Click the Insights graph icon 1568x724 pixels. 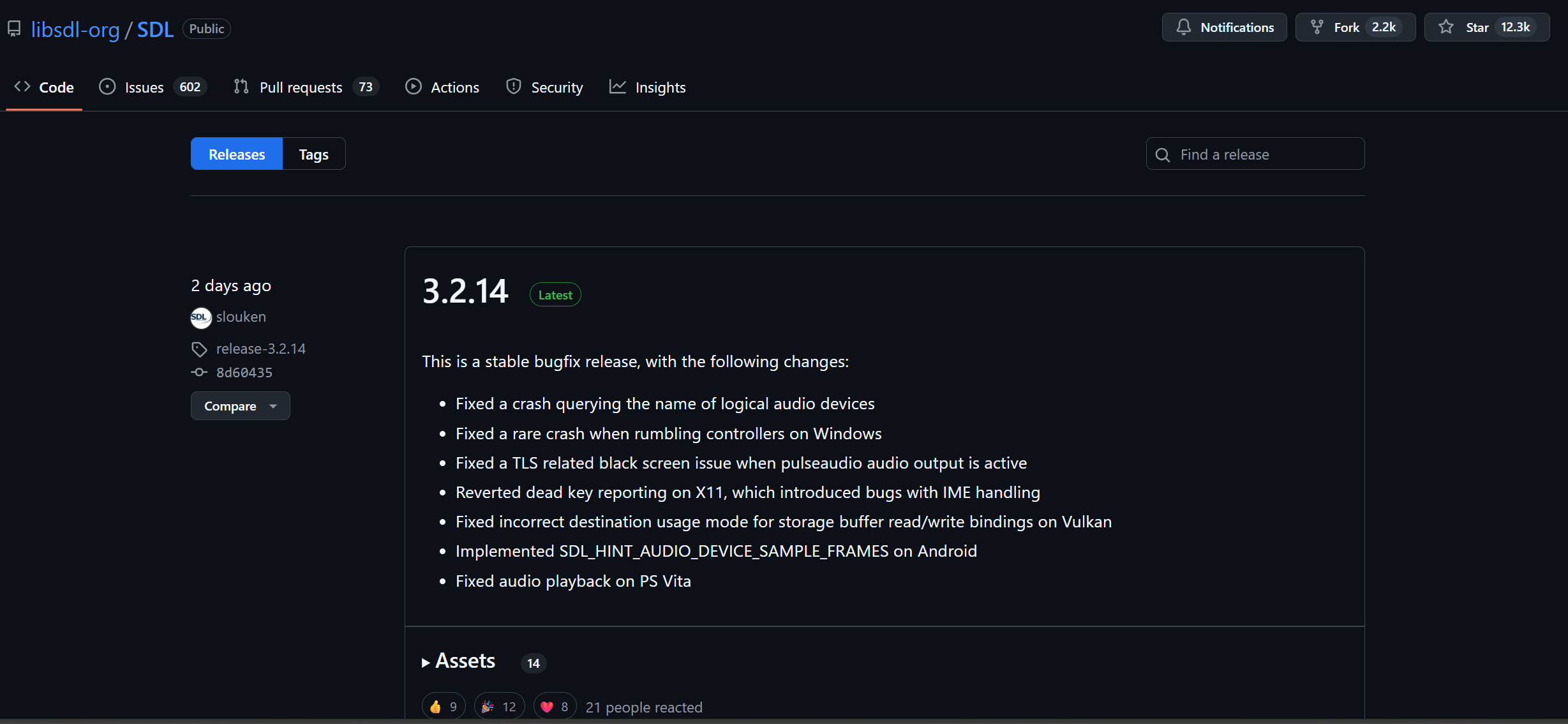pos(618,87)
